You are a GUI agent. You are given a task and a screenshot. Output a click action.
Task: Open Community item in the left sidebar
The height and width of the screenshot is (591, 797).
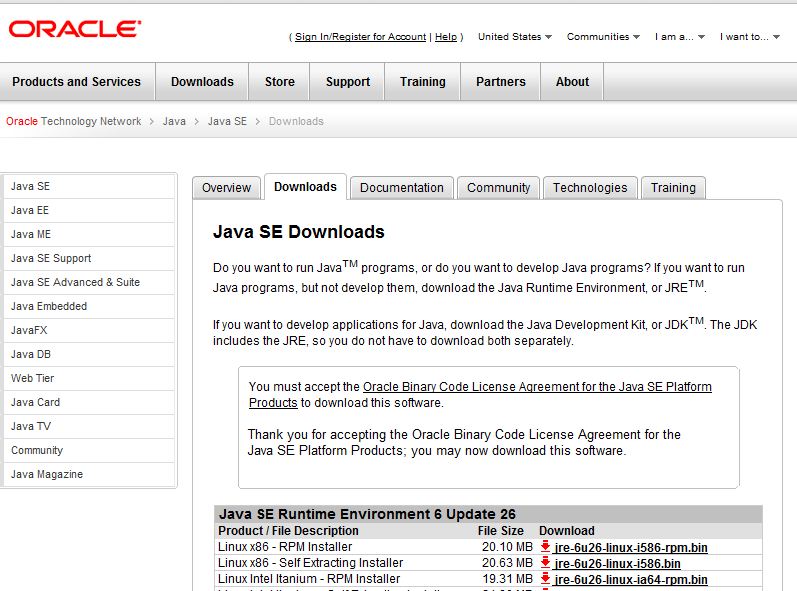tap(89, 450)
